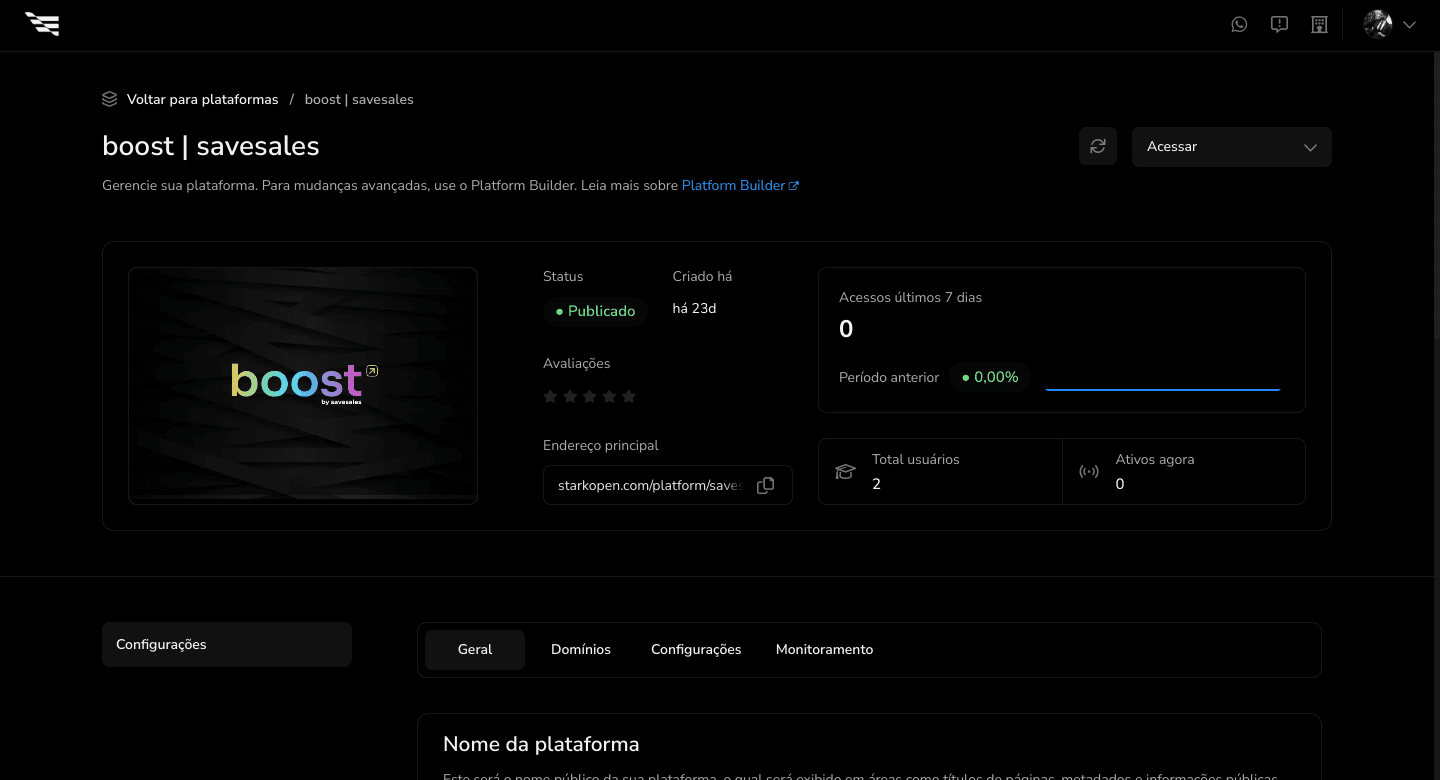Viewport: 1440px width, 780px height.
Task: Expand the profile chevron dropdown
Action: [1410, 25]
